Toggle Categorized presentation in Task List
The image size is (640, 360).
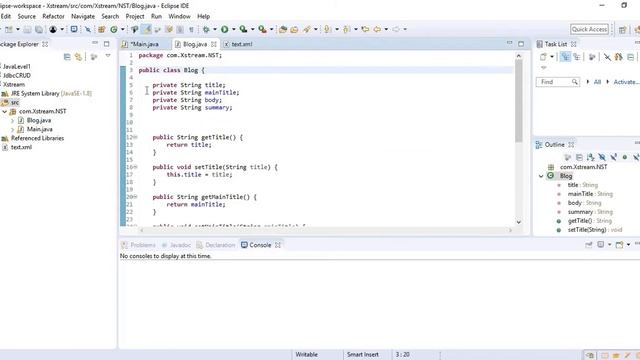[x=565, y=57]
